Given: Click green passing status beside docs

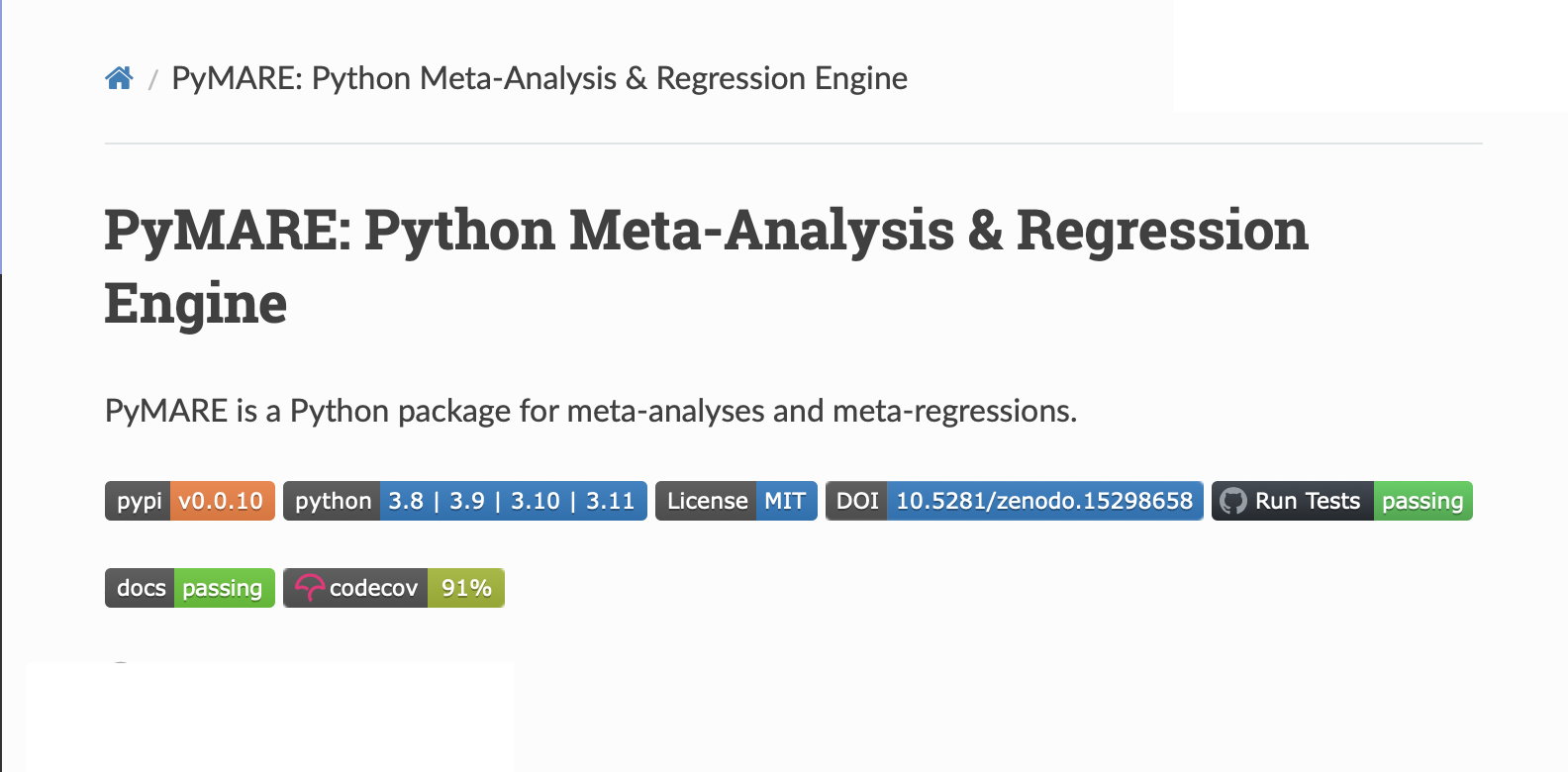Looking at the screenshot, I should click(x=223, y=588).
